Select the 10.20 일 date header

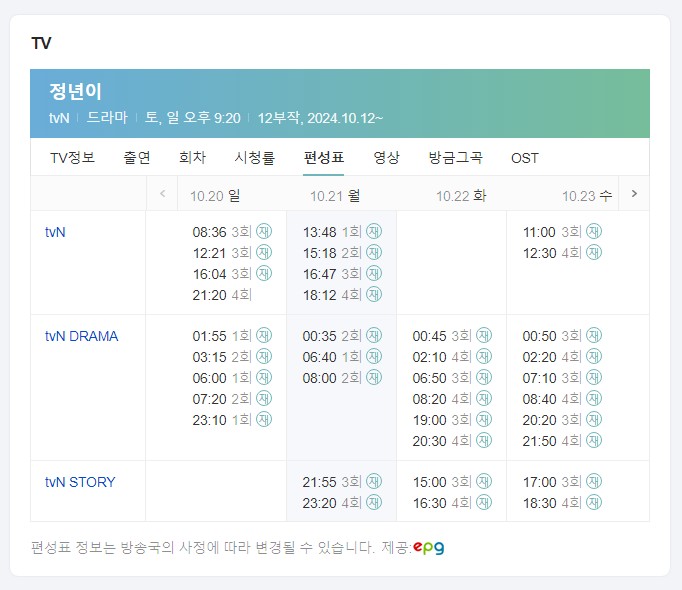pyautogui.click(x=215, y=196)
